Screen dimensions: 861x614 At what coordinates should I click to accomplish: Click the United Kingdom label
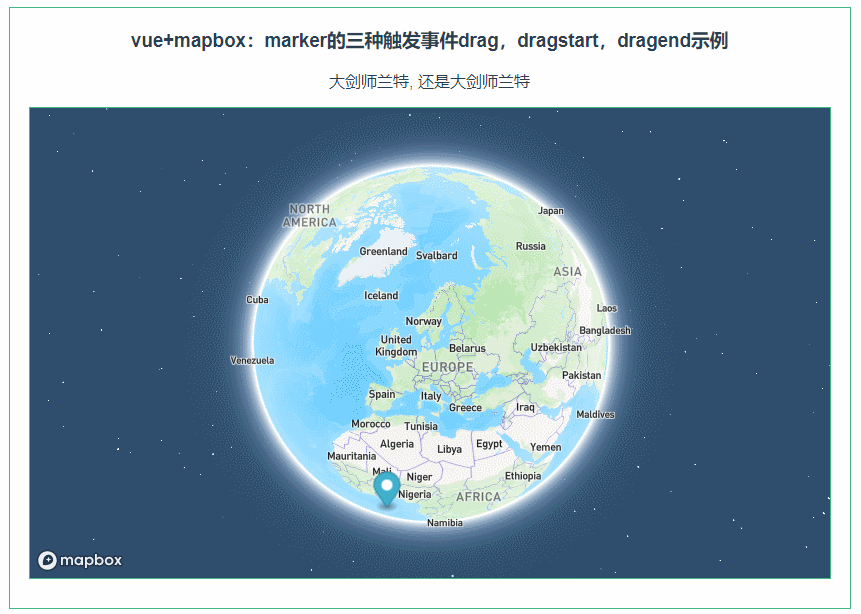[x=396, y=346]
